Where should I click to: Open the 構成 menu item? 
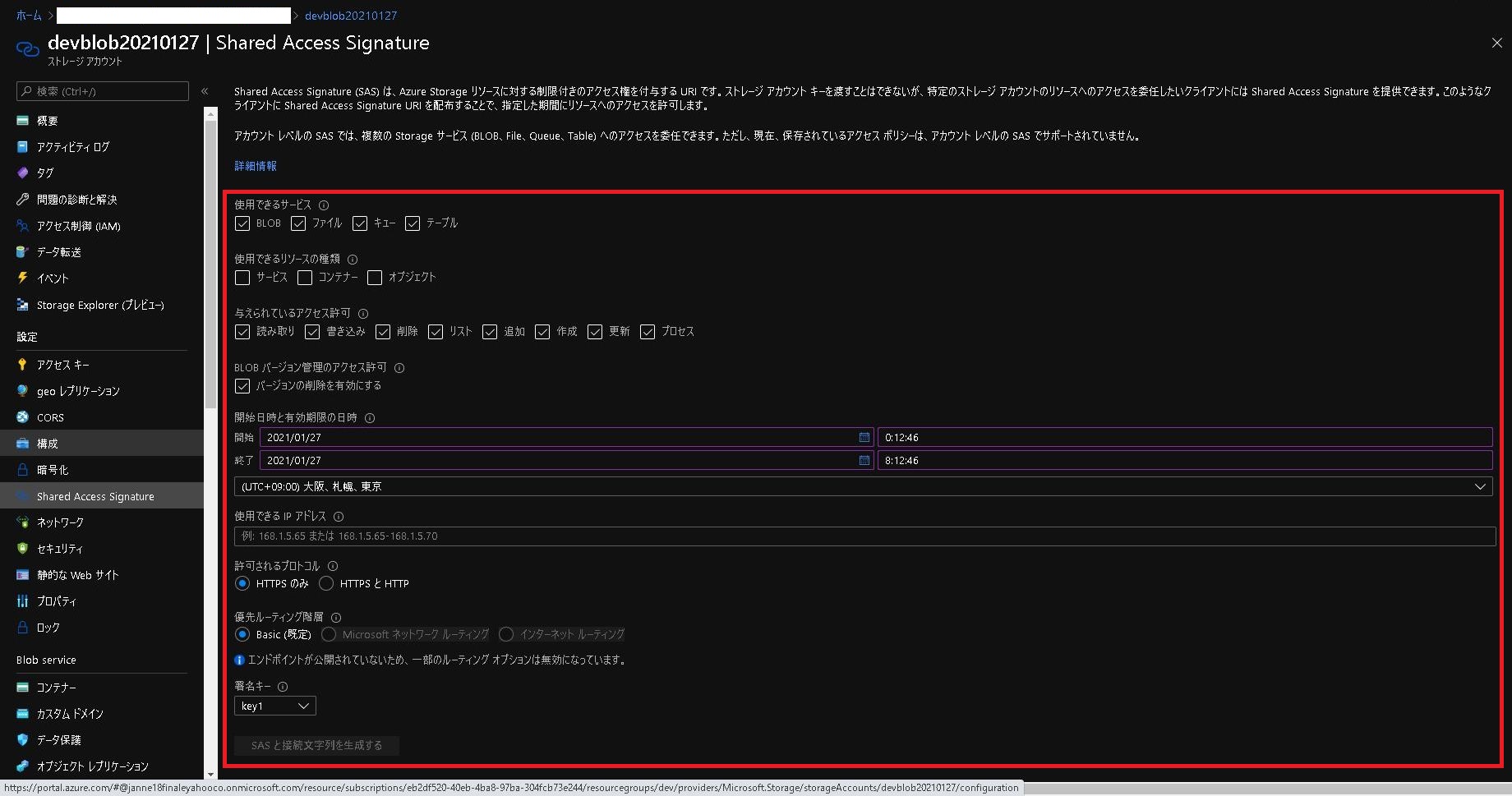click(x=102, y=444)
